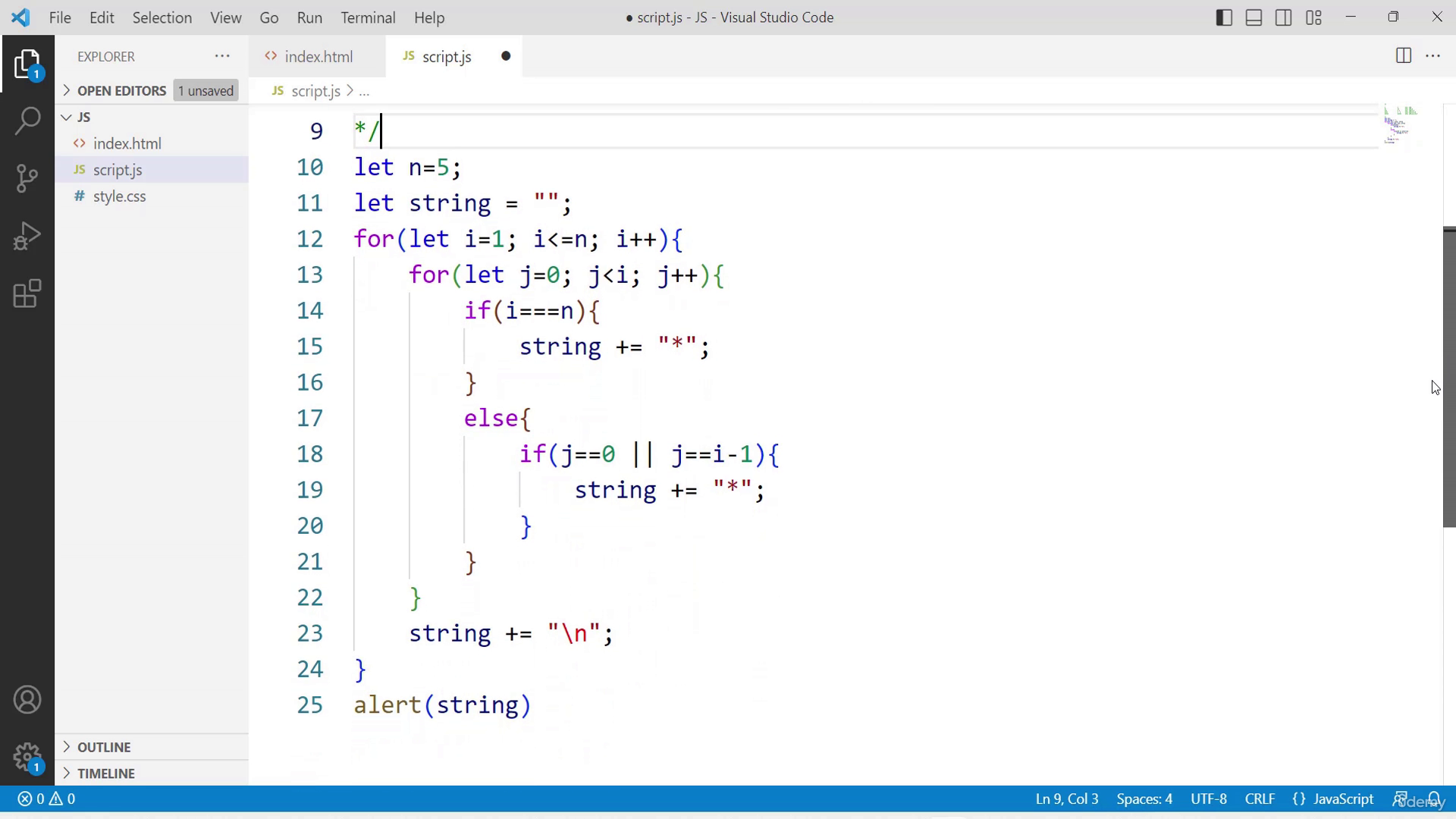Click the minimap code preview

pos(1400,125)
